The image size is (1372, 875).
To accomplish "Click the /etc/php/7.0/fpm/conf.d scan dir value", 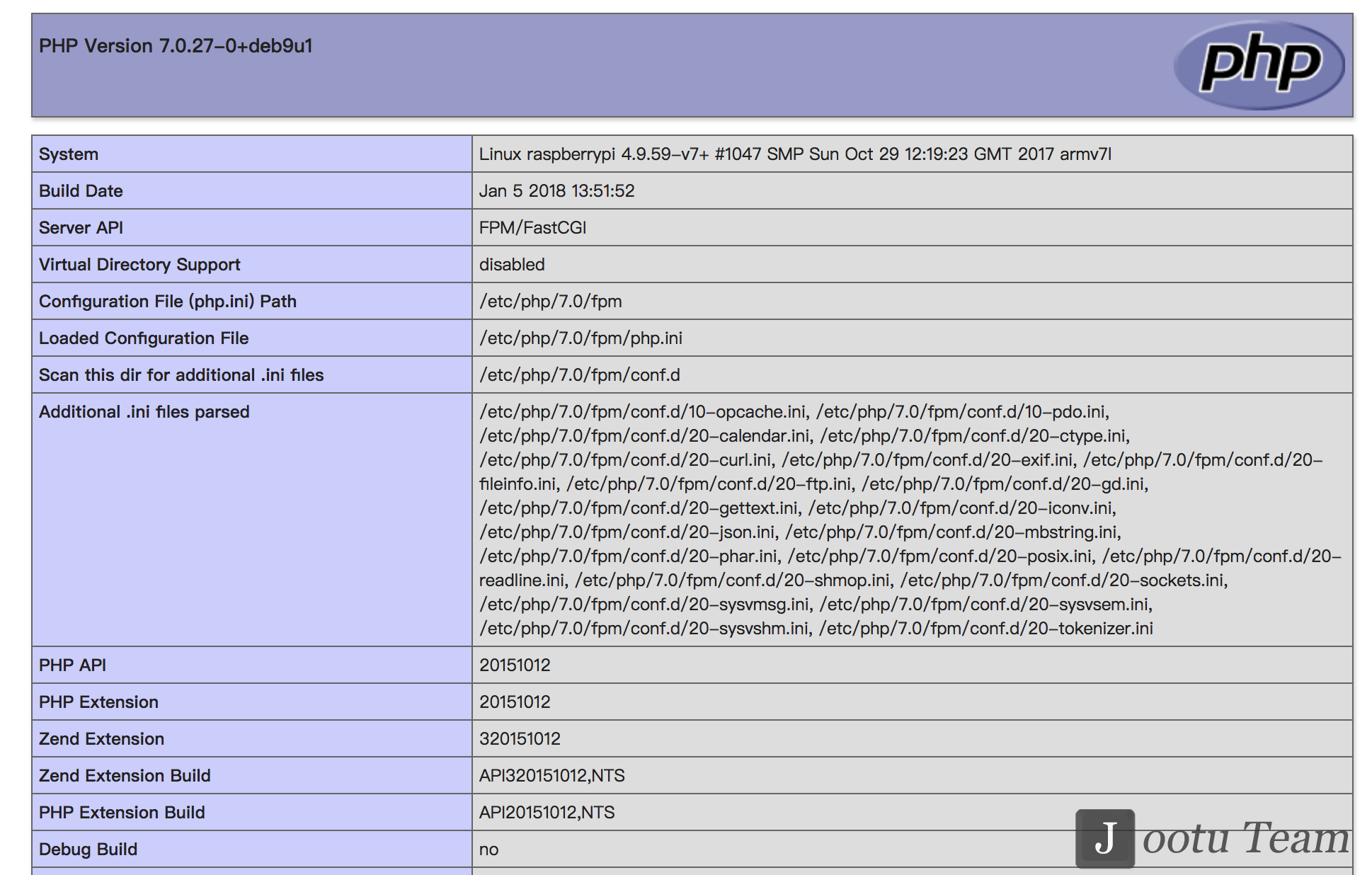I will (579, 375).
